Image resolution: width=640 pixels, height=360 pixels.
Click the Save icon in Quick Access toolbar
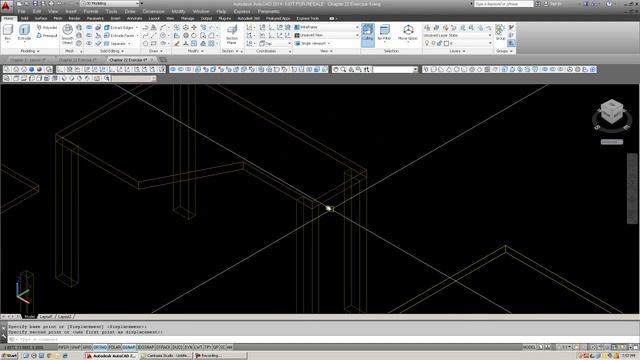[35, 3]
